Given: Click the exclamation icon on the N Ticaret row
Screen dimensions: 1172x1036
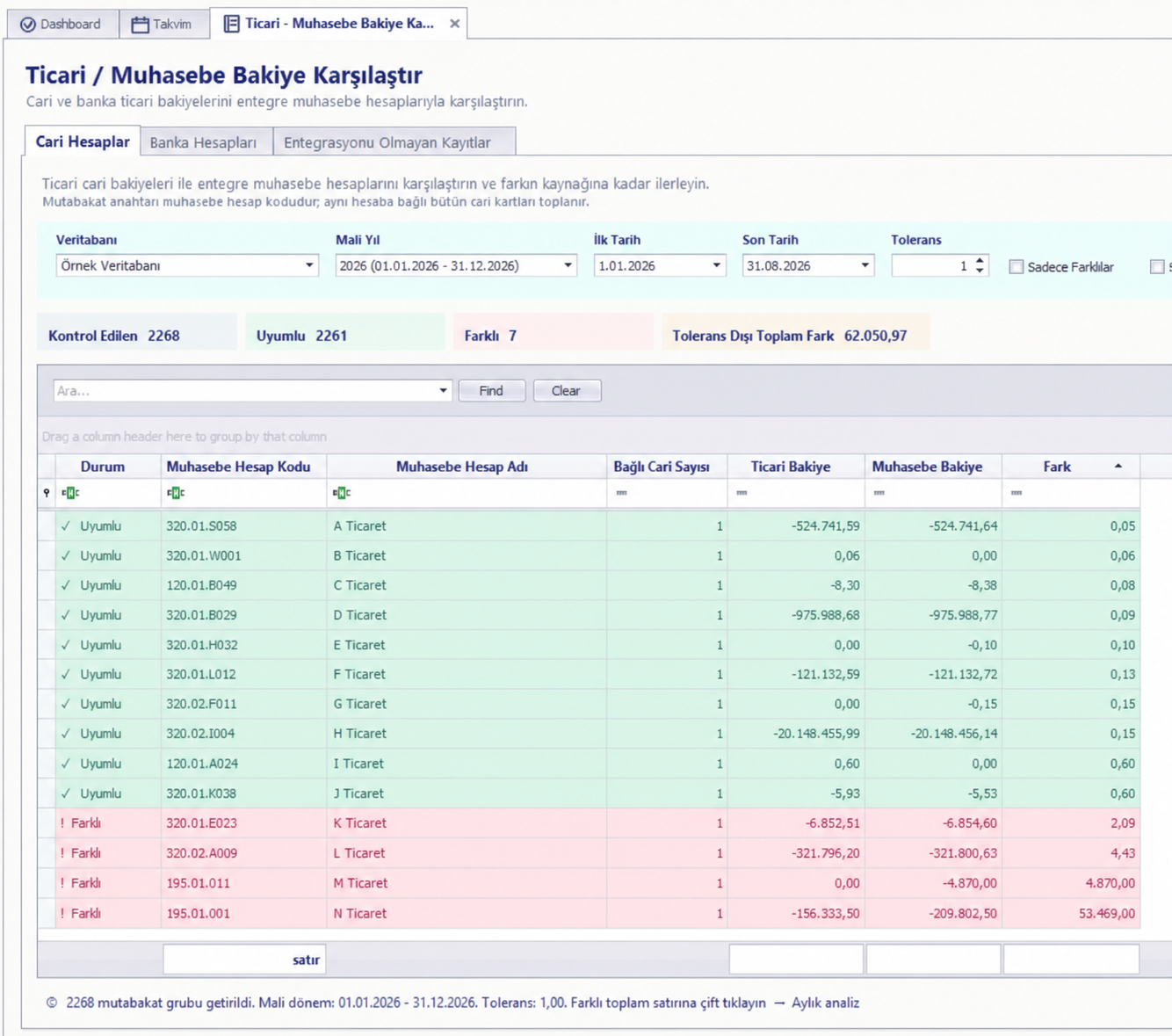Looking at the screenshot, I should (62, 914).
